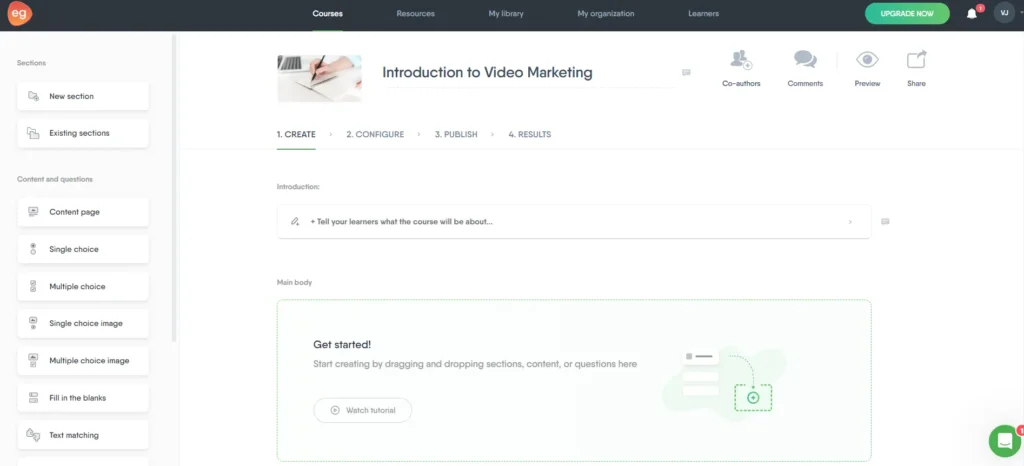The image size is (1024, 466).
Task: Go to the 3. PUBLISH step
Action: pos(456,134)
